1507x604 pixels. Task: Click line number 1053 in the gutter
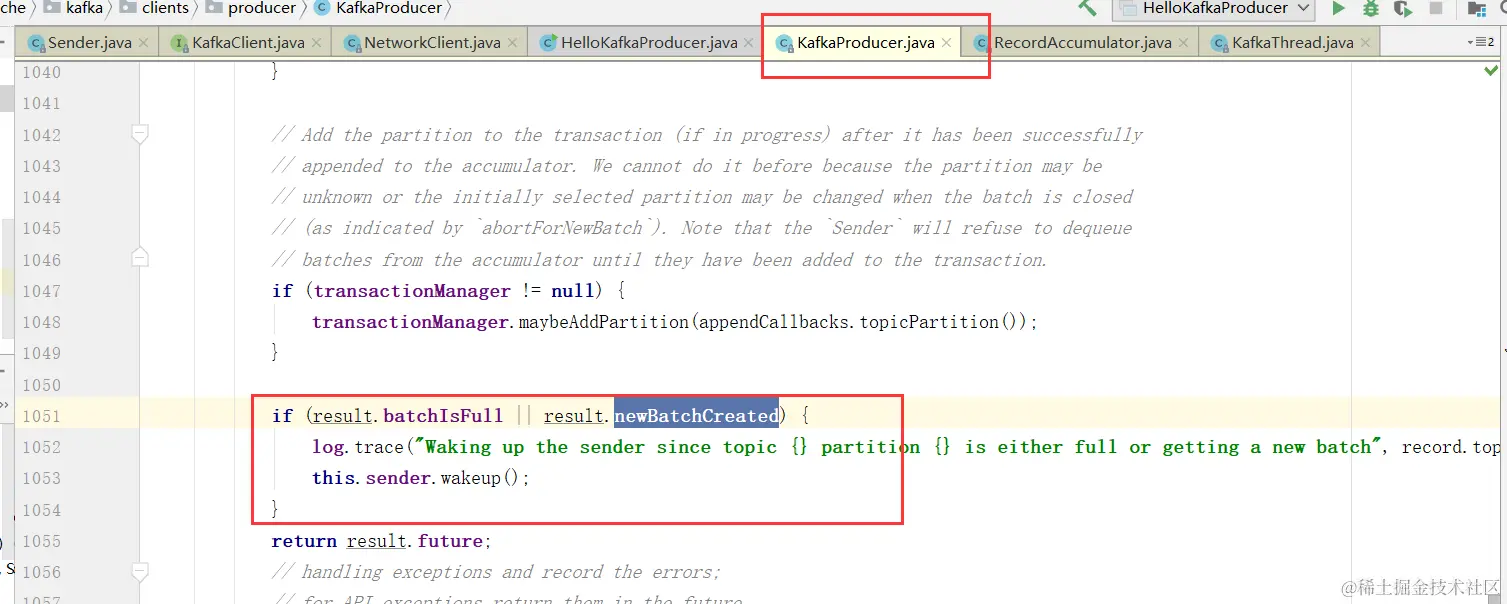point(41,478)
